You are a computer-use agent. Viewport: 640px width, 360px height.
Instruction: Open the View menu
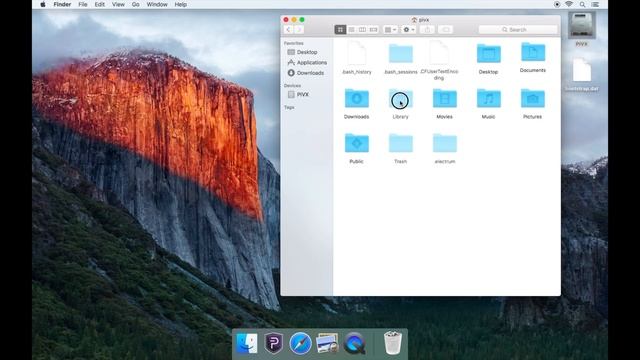tap(118, 4)
